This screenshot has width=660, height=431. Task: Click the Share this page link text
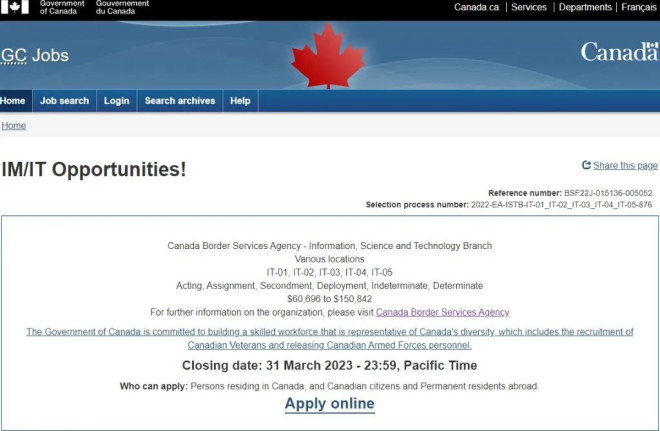(x=625, y=165)
